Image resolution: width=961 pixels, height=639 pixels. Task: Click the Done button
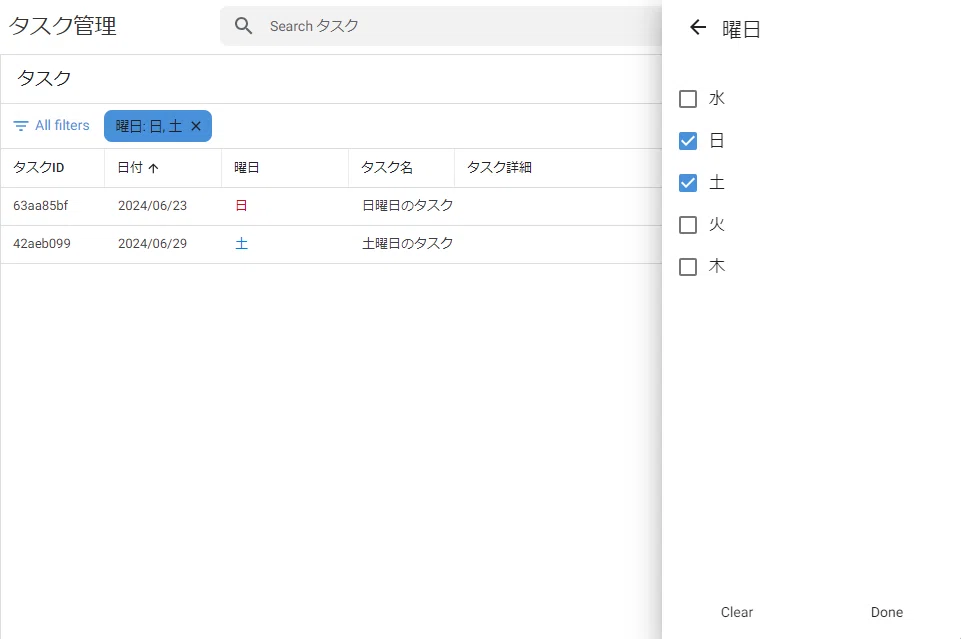[x=887, y=612]
